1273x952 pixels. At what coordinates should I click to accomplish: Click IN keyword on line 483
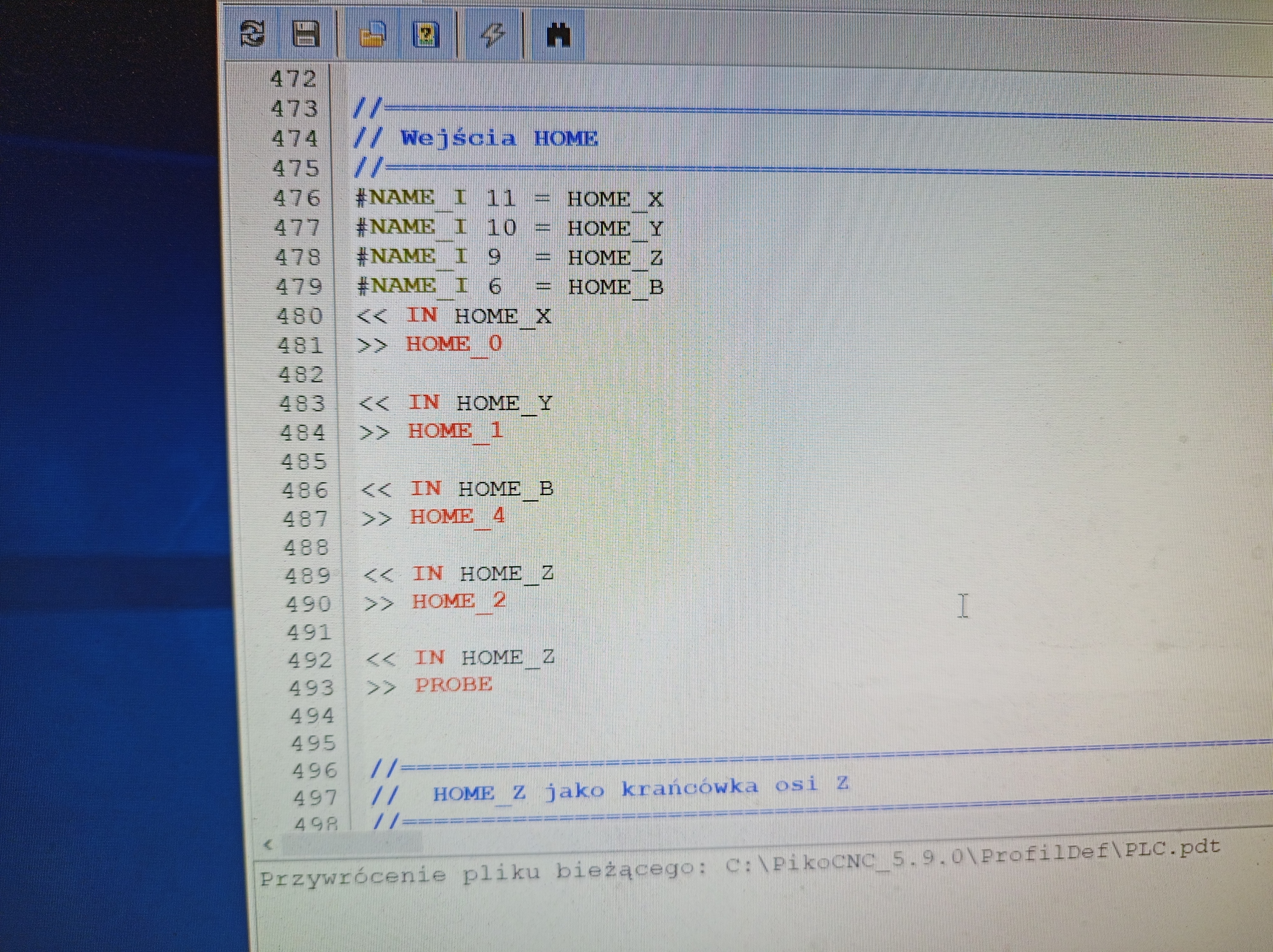424,402
